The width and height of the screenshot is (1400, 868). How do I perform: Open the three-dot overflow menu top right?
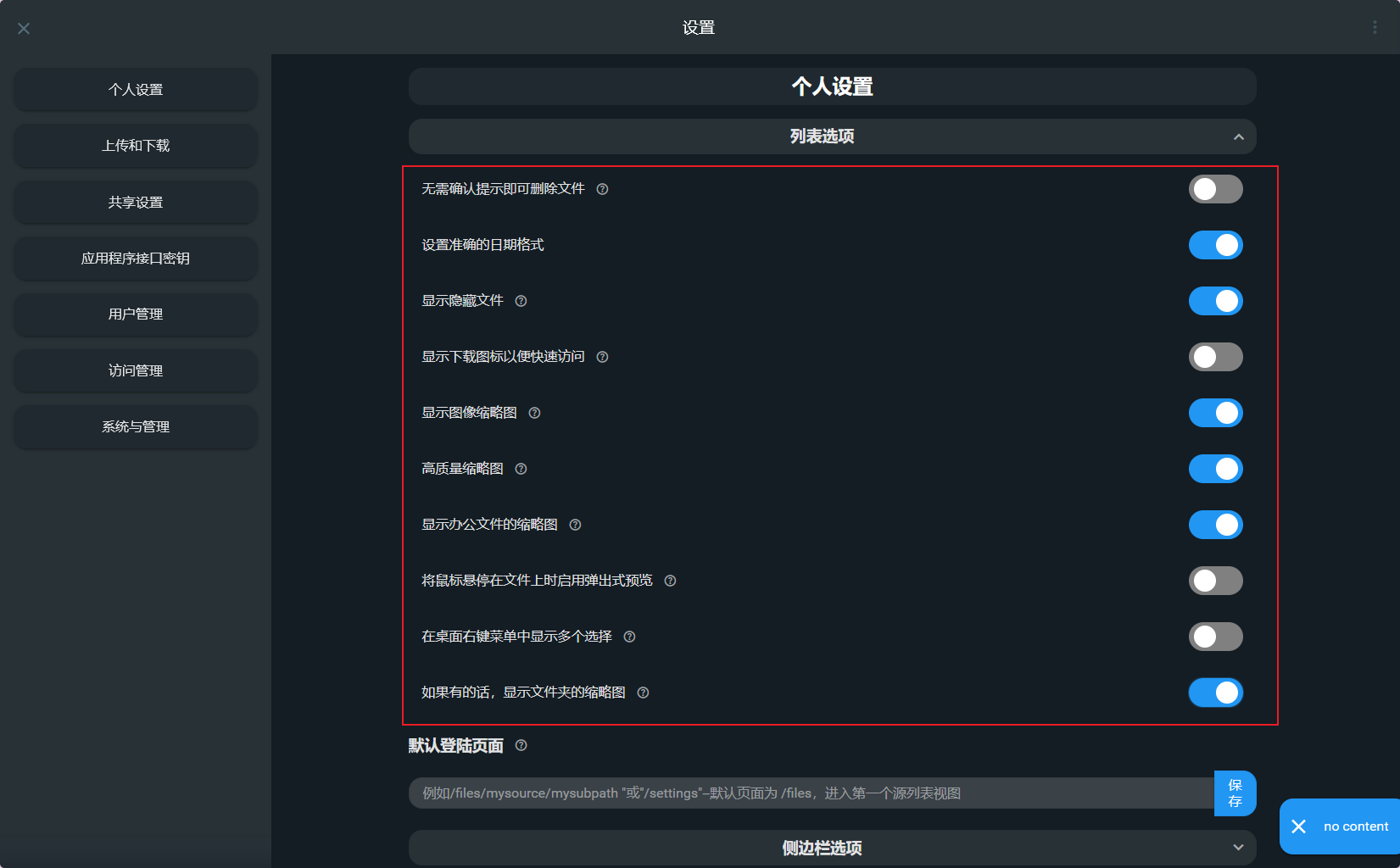coord(1375,26)
